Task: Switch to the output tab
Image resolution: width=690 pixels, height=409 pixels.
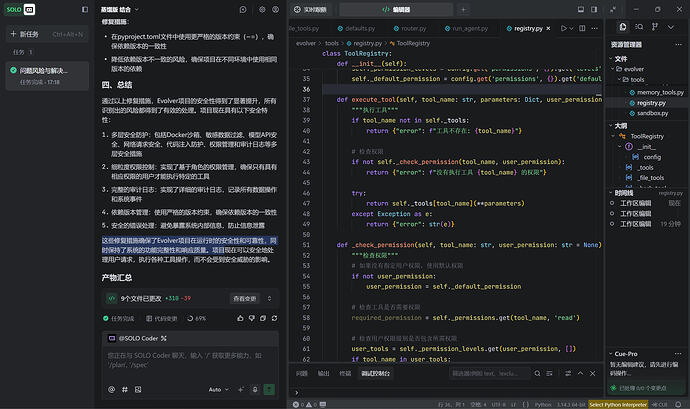Action: coord(323,373)
